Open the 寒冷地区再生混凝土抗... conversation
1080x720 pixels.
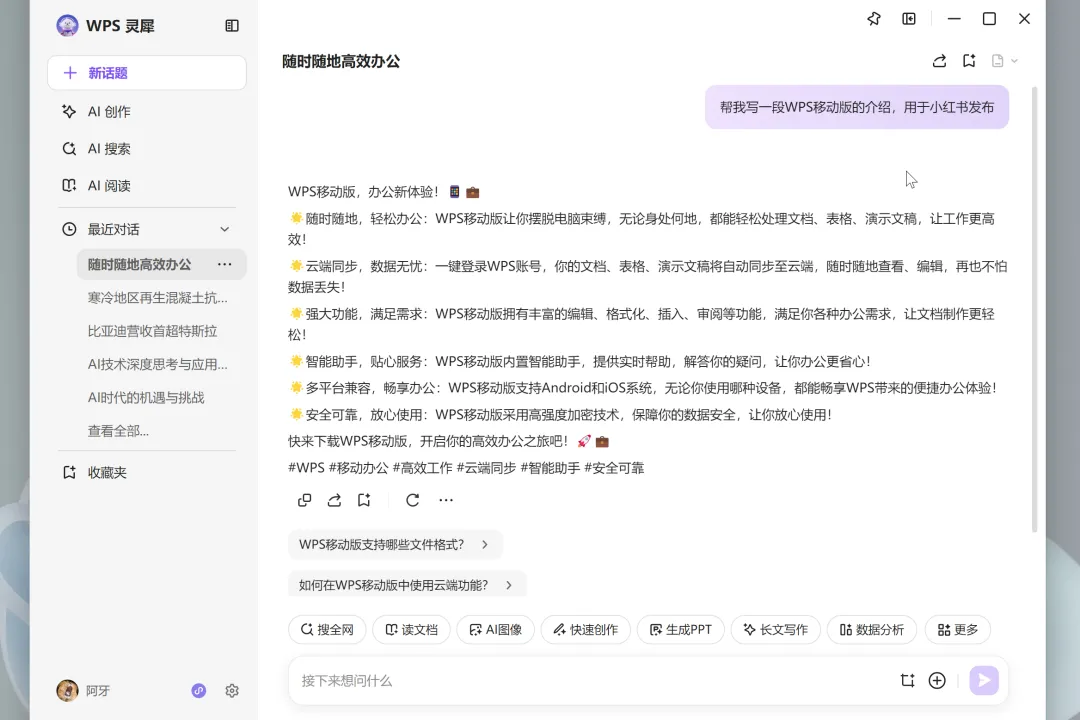click(157, 298)
